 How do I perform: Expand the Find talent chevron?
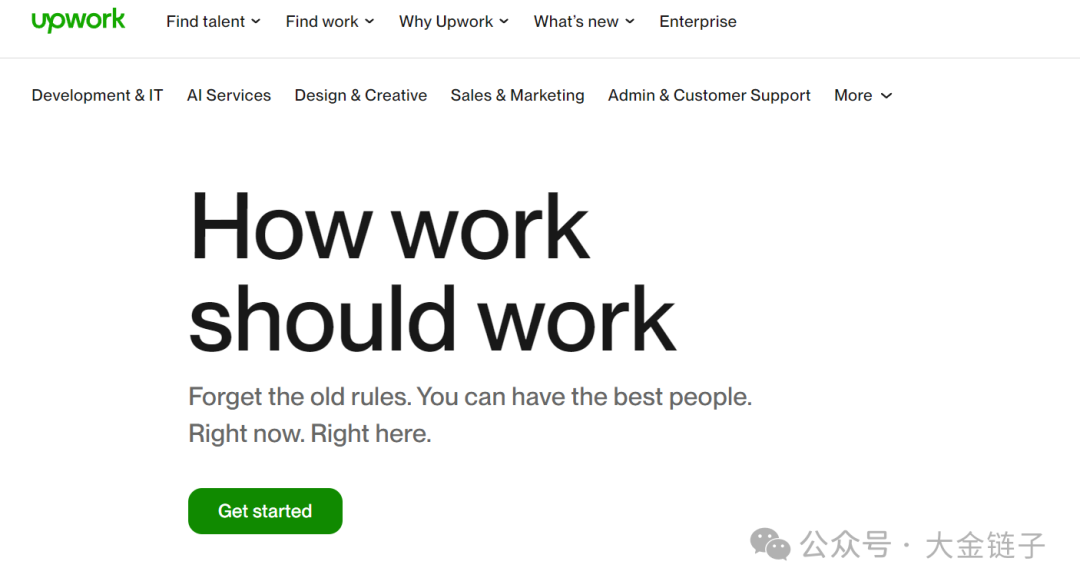(256, 21)
